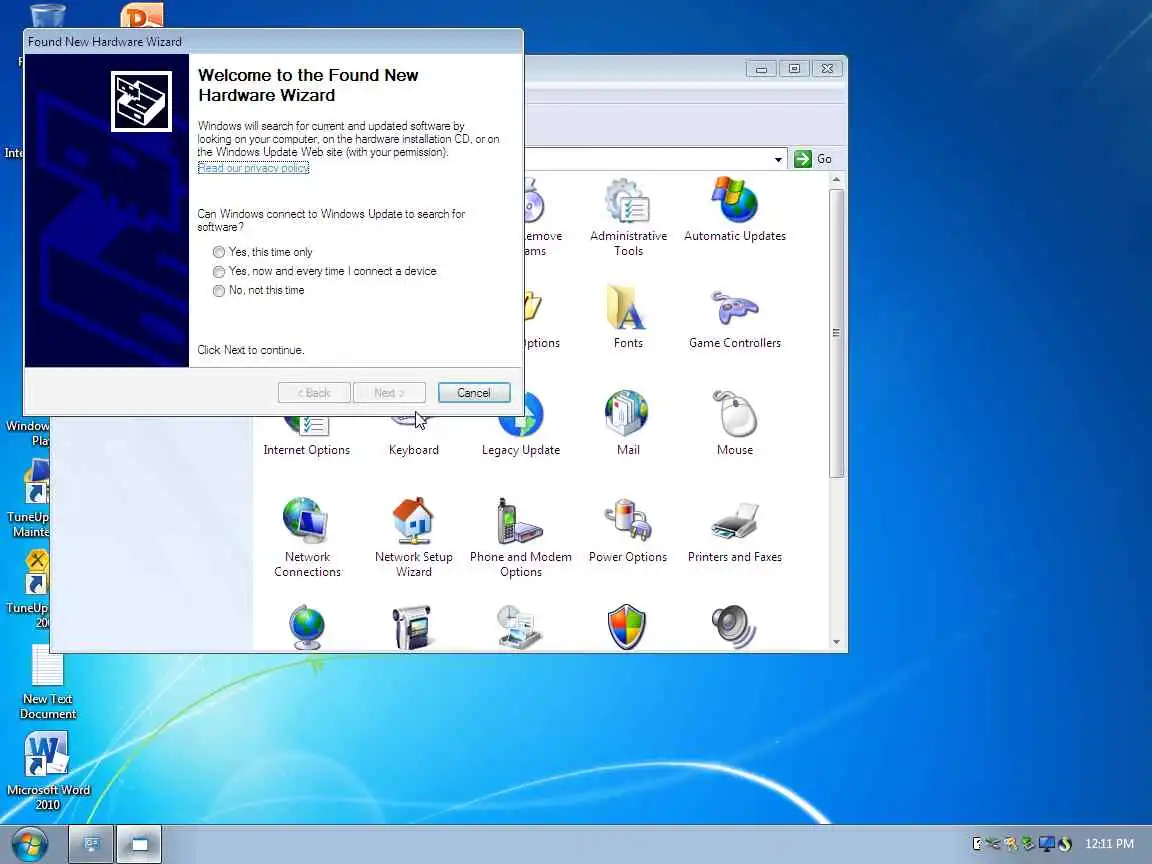This screenshot has width=1152, height=864.
Task: Click the globe icon in bottom row
Action: (306, 627)
